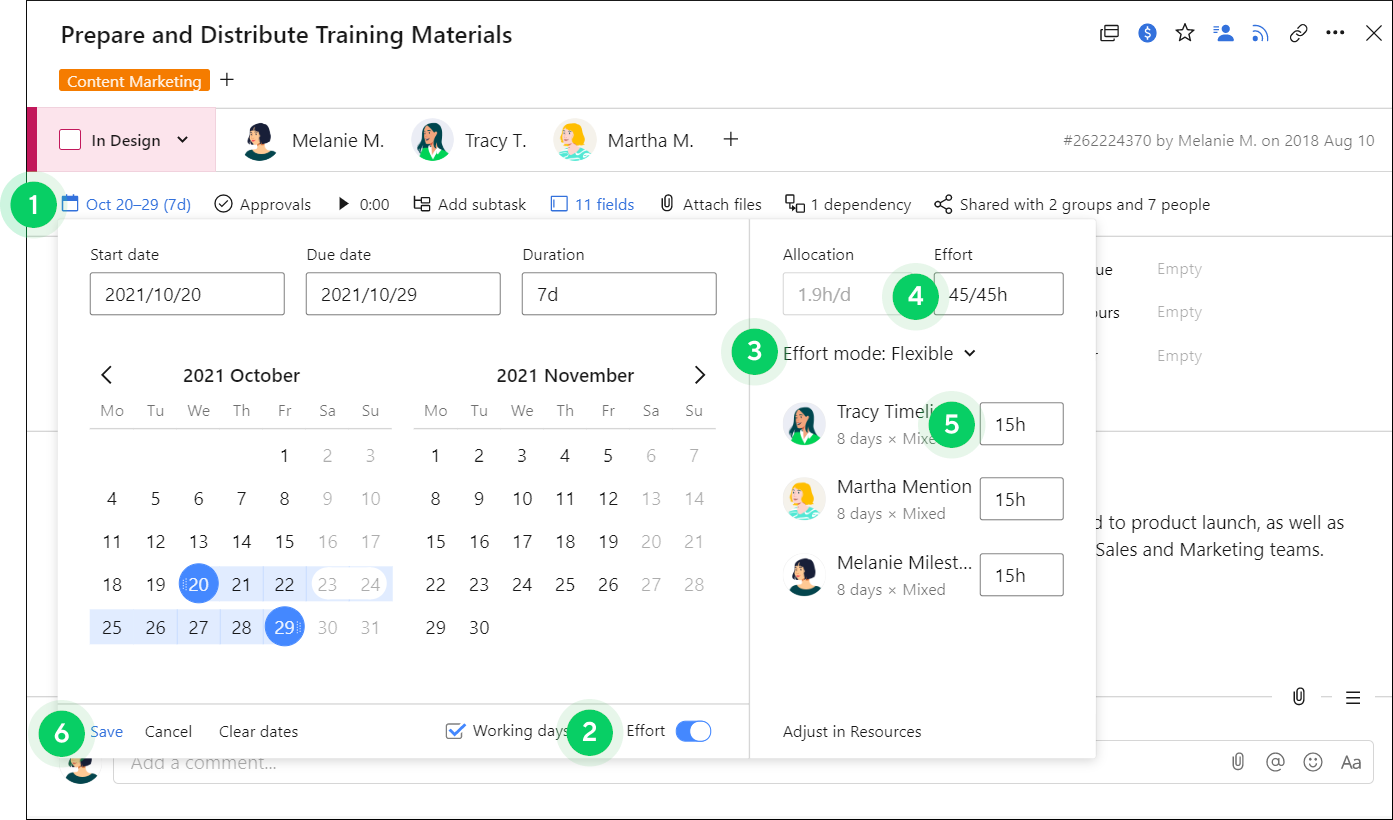This screenshot has height=820, width=1393.
Task: Toggle the Working days checkbox
Action: (x=456, y=731)
